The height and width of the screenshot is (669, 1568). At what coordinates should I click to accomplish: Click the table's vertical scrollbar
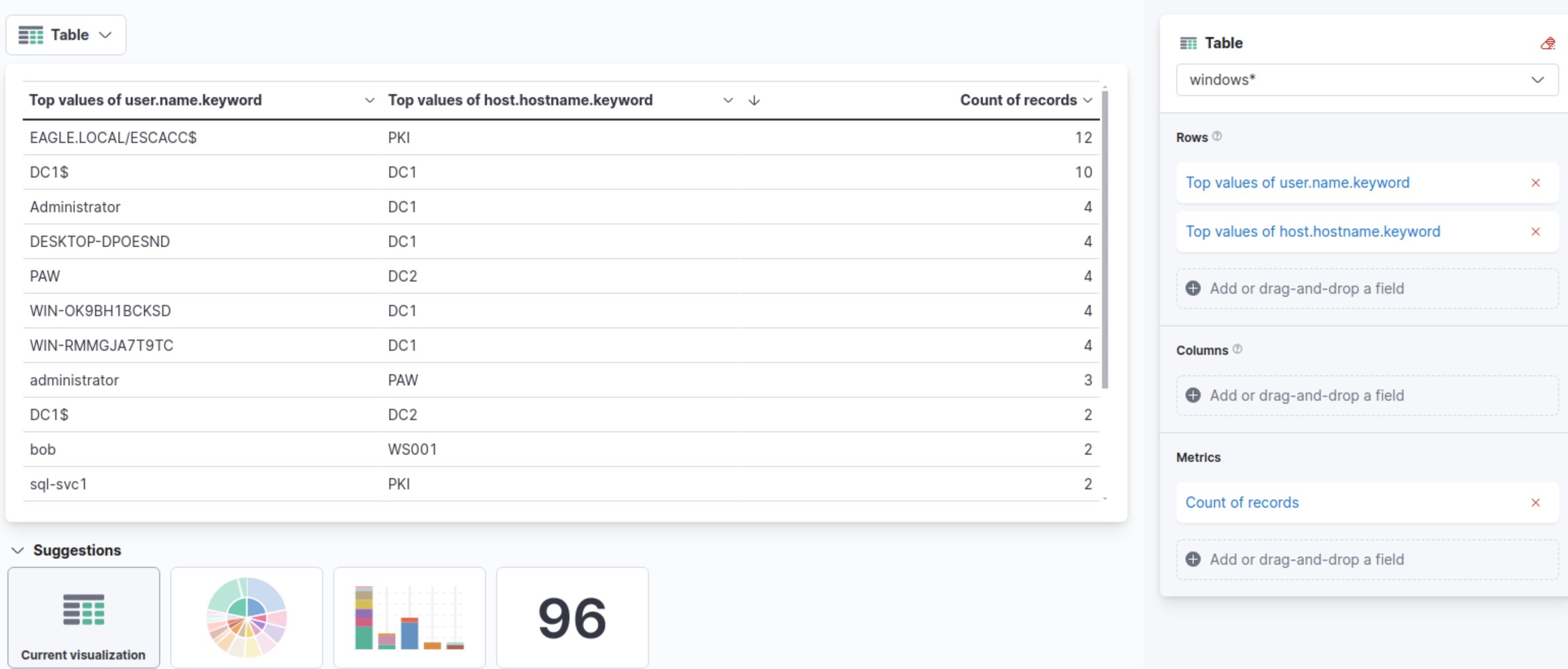coord(1105,239)
